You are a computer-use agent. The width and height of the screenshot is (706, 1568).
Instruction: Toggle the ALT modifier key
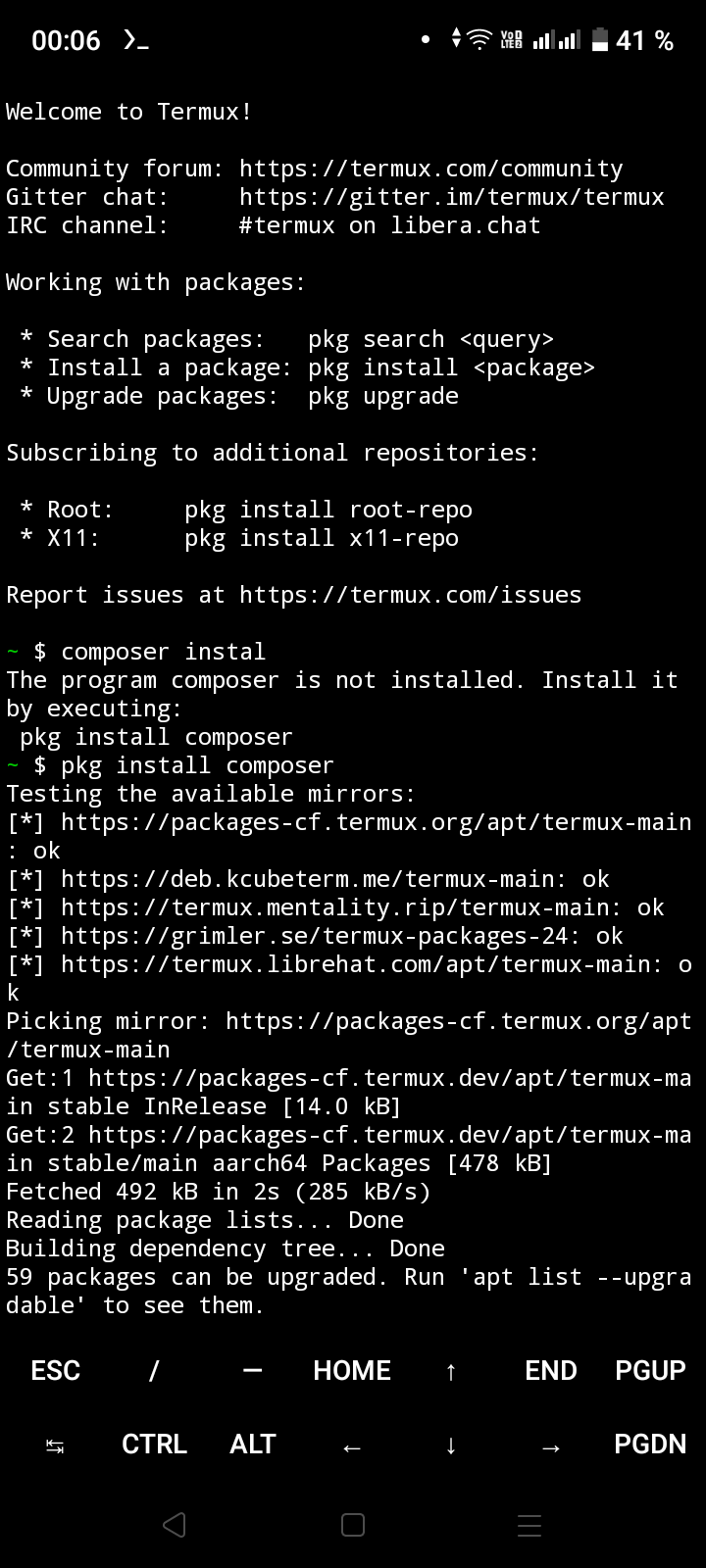tap(253, 1445)
